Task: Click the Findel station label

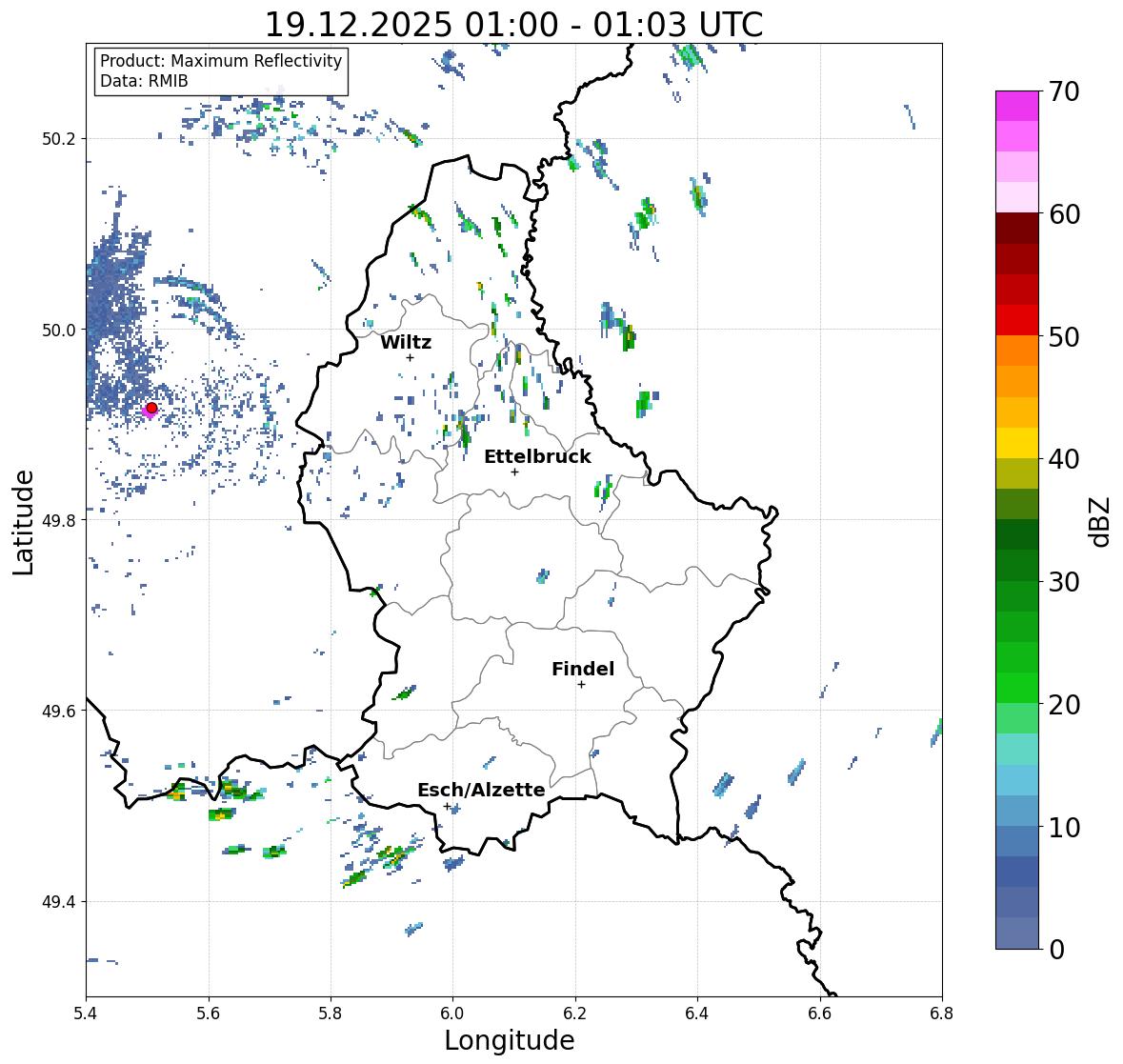Action: tap(583, 669)
